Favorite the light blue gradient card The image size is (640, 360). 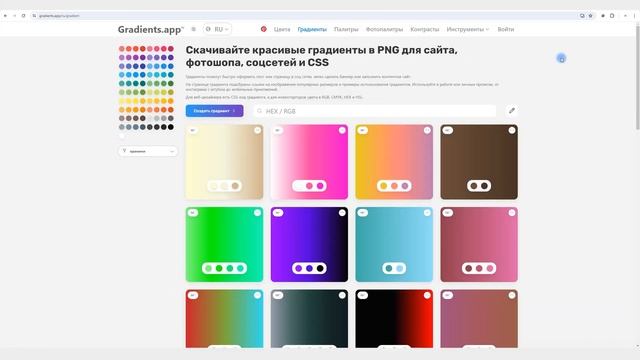point(427,213)
